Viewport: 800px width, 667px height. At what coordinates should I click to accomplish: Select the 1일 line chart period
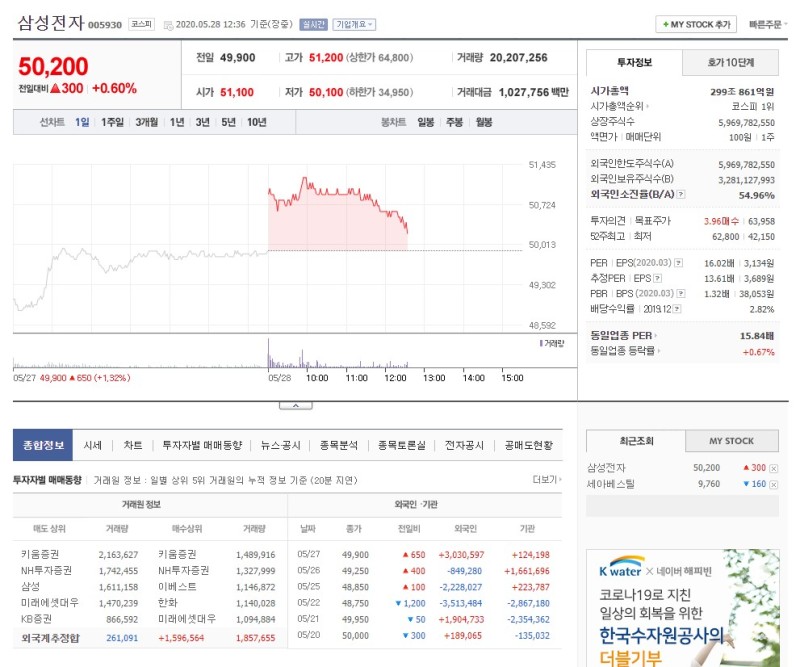click(82, 122)
